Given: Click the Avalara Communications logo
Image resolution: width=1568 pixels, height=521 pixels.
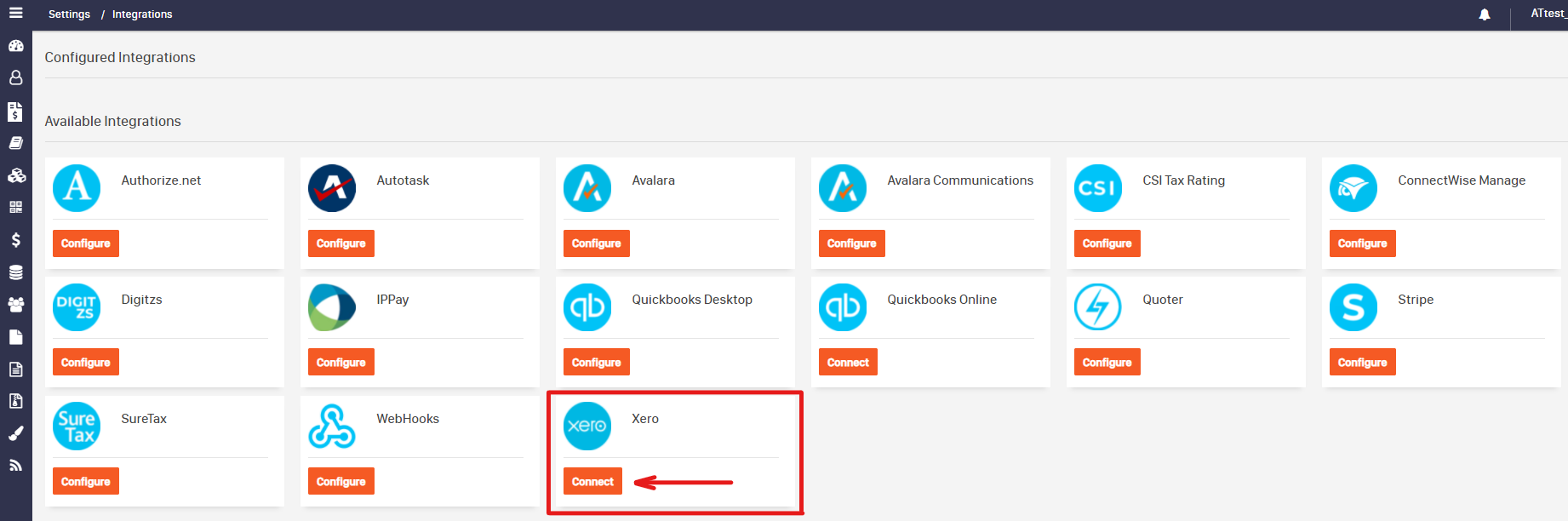Looking at the screenshot, I should [843, 188].
